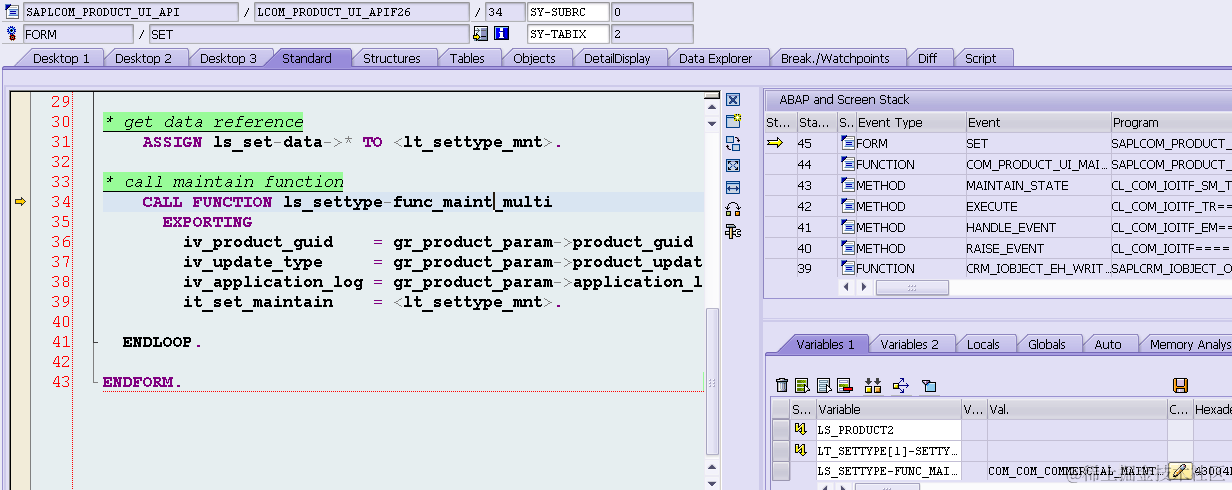Click the source icon in EXECUTE stack row
Viewport: 1232px width, 490px height.
(847, 206)
